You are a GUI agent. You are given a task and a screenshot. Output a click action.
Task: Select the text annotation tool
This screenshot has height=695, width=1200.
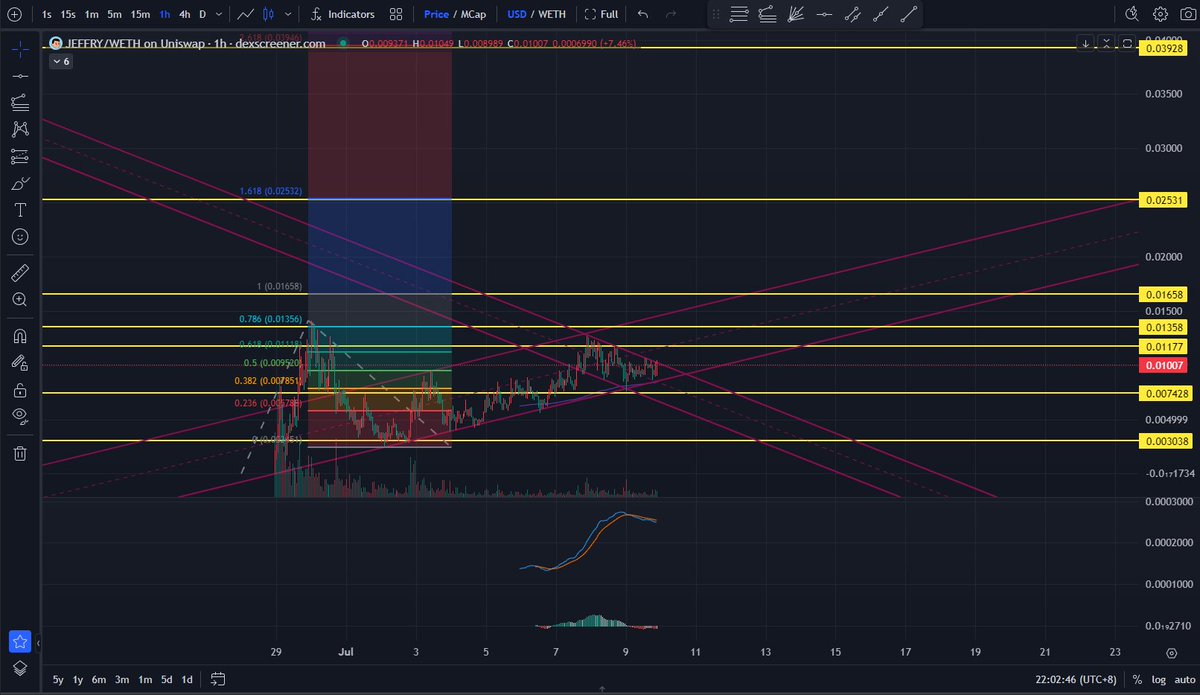coord(20,211)
